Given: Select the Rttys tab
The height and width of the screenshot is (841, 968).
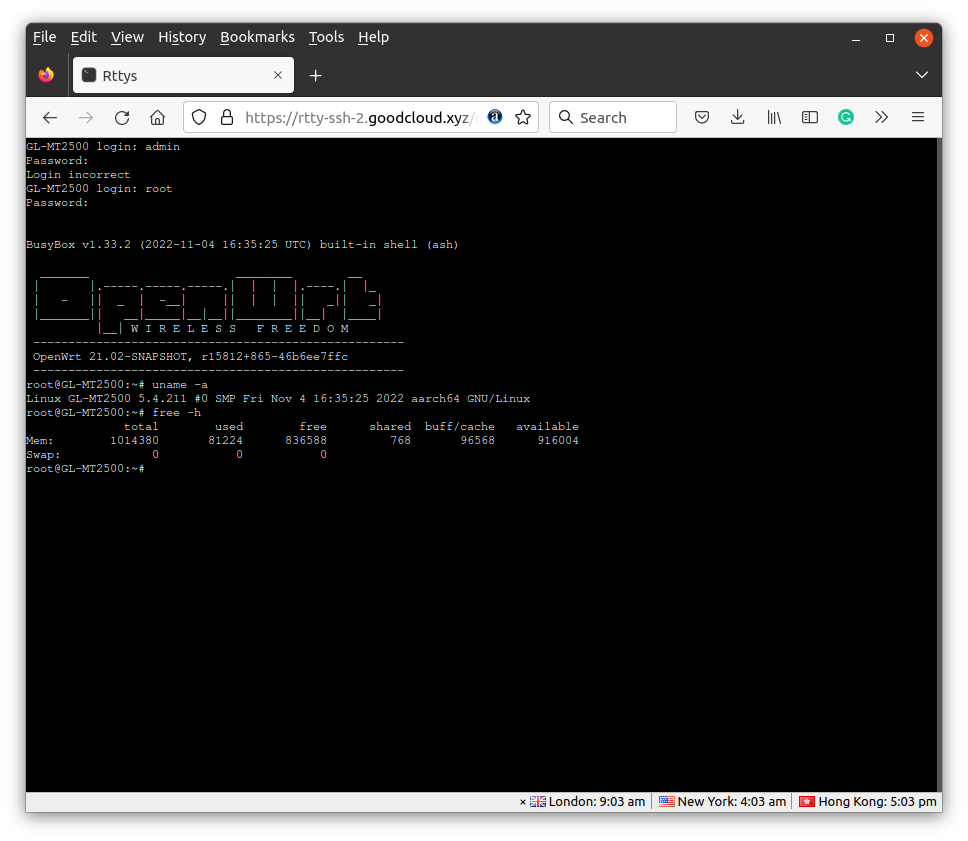Looking at the screenshot, I should pos(183,75).
